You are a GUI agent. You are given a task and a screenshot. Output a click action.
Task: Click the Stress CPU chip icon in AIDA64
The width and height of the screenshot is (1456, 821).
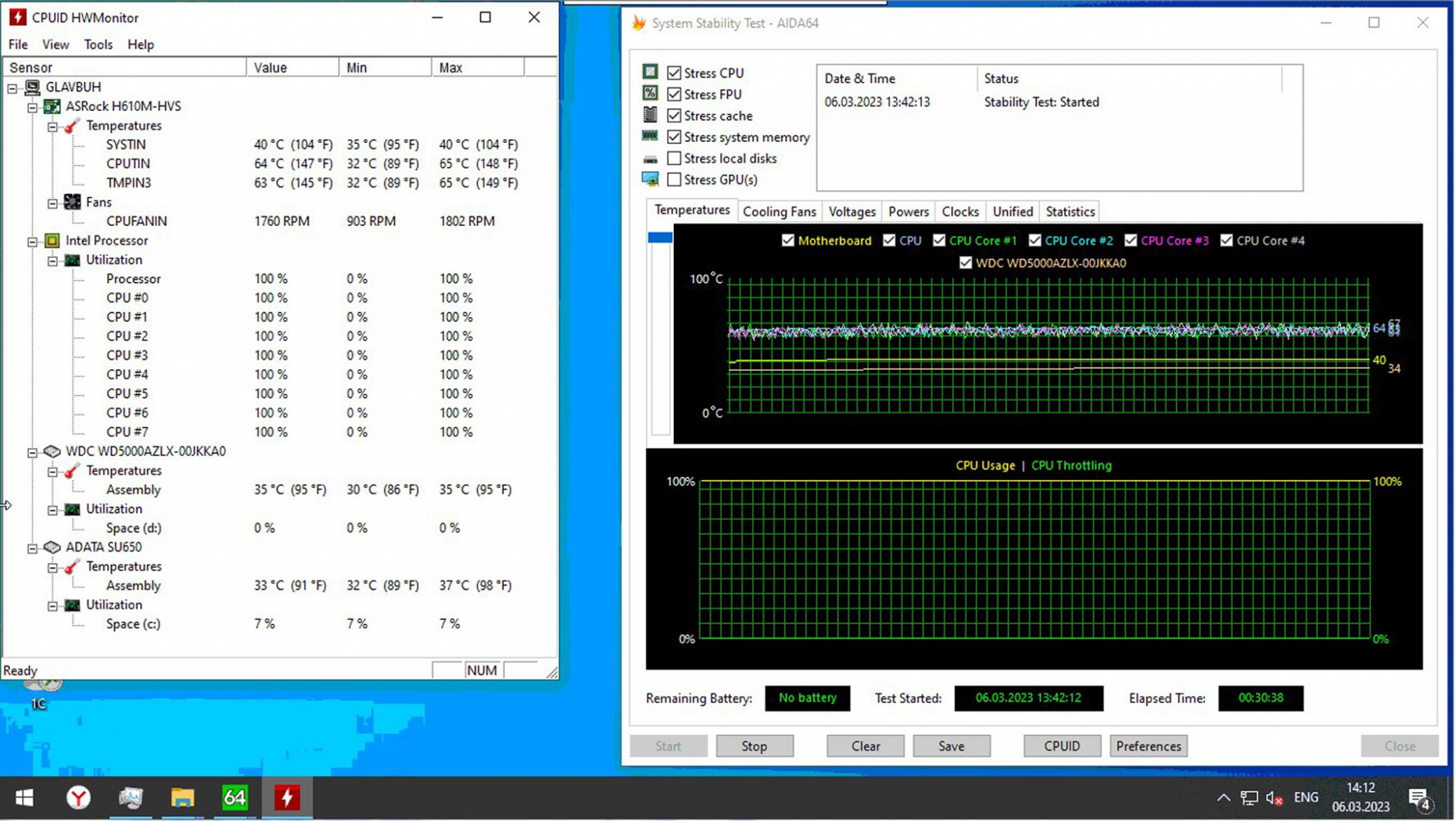(x=650, y=72)
